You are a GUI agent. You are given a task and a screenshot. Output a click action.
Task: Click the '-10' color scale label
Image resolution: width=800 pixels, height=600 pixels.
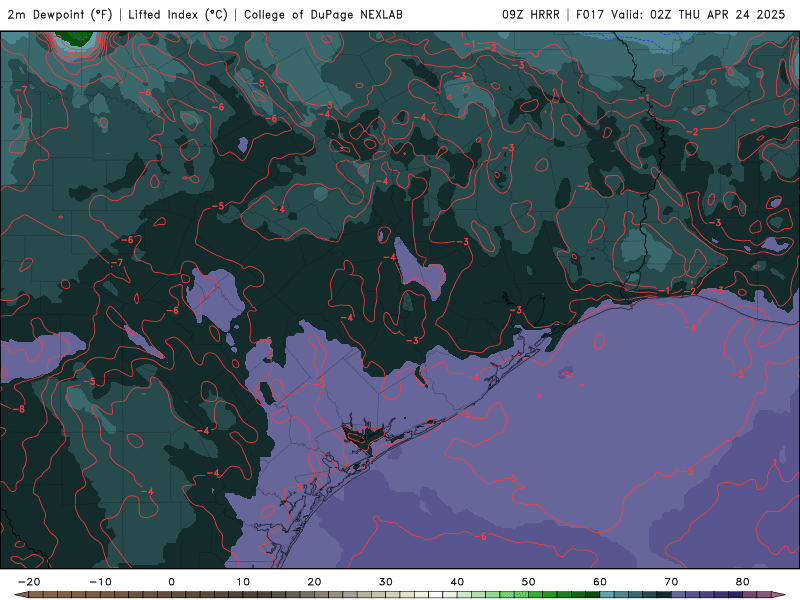pos(100,582)
